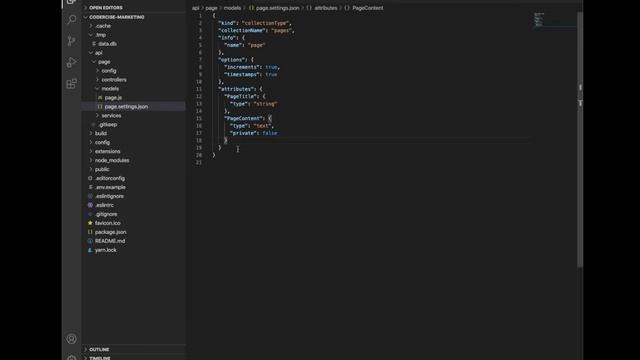Open the .env.example file
The width and height of the screenshot is (640, 360).
pos(110,187)
